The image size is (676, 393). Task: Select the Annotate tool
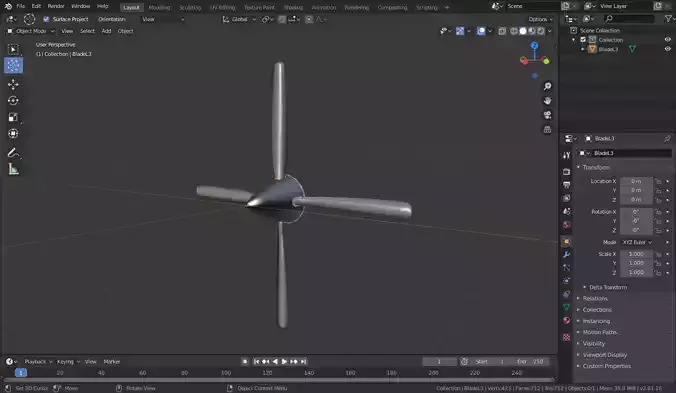click(x=13, y=153)
